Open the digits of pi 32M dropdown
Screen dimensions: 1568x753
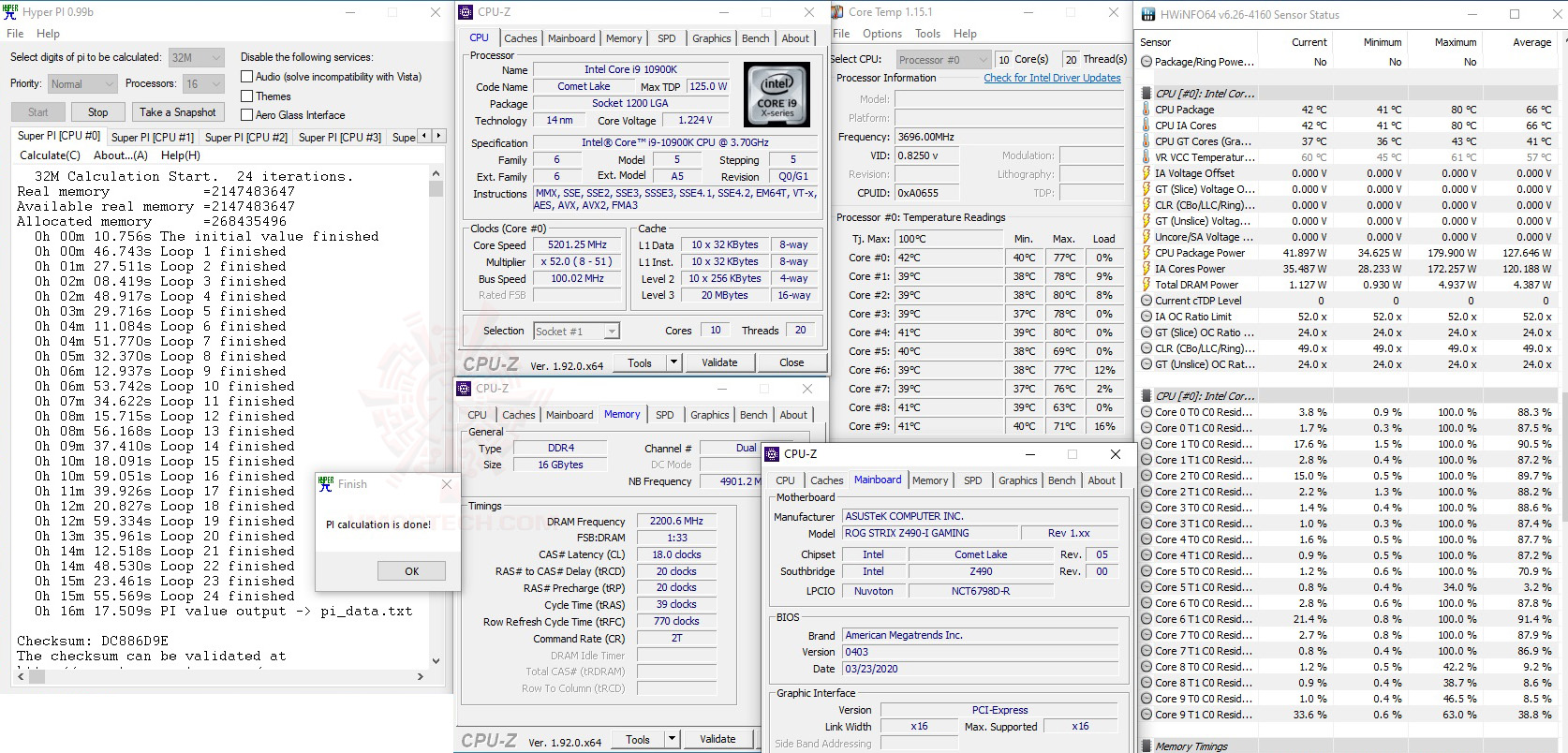pos(196,57)
